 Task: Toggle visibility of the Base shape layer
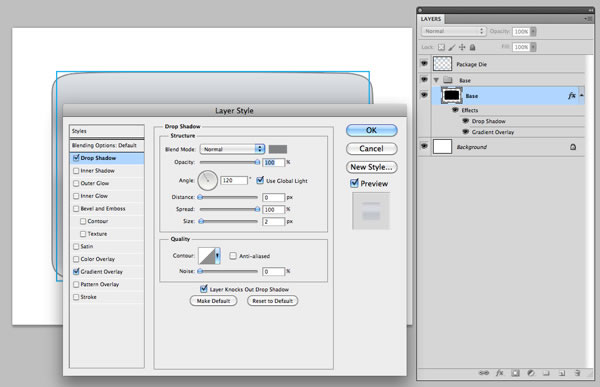click(x=424, y=95)
